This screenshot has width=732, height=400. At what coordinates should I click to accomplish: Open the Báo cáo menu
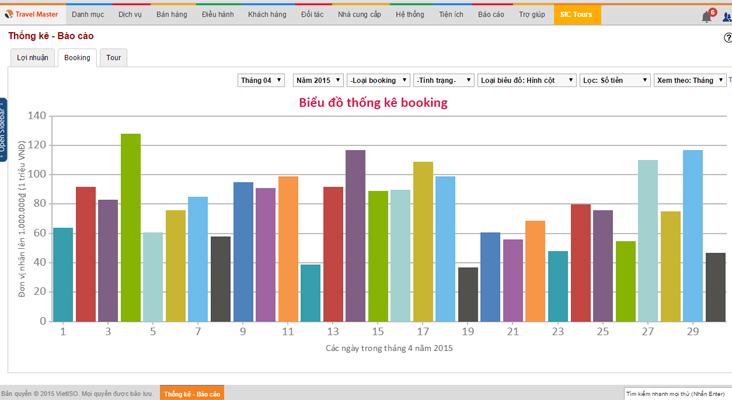[491, 15]
